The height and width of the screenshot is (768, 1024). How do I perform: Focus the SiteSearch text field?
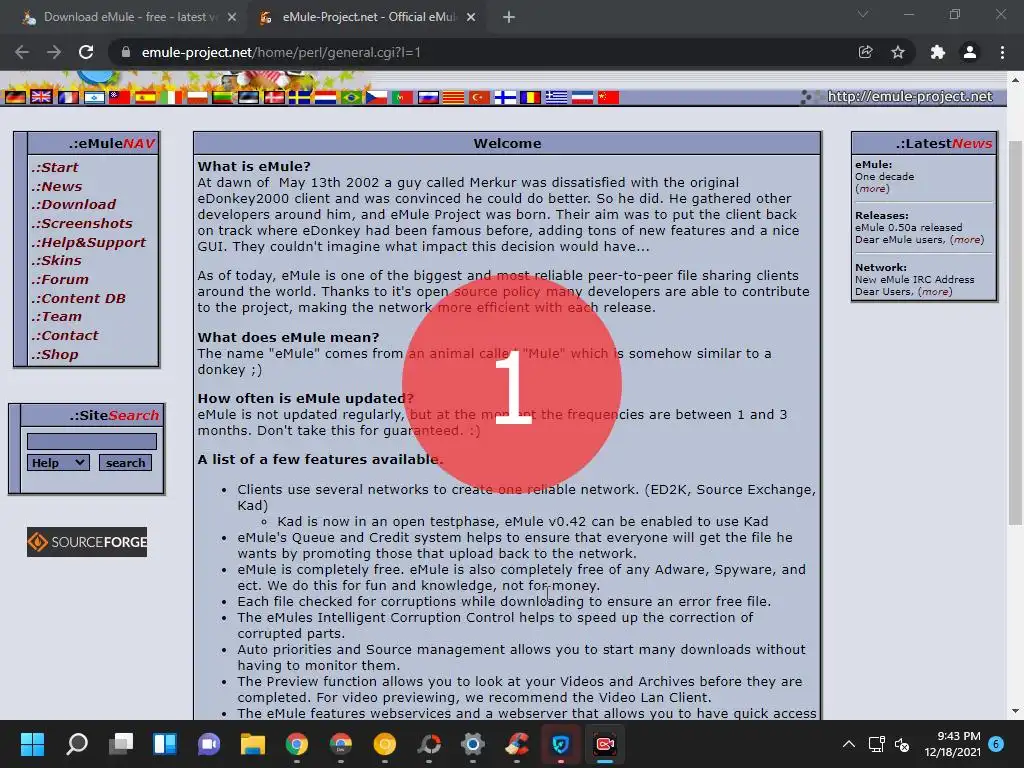[x=92, y=441]
